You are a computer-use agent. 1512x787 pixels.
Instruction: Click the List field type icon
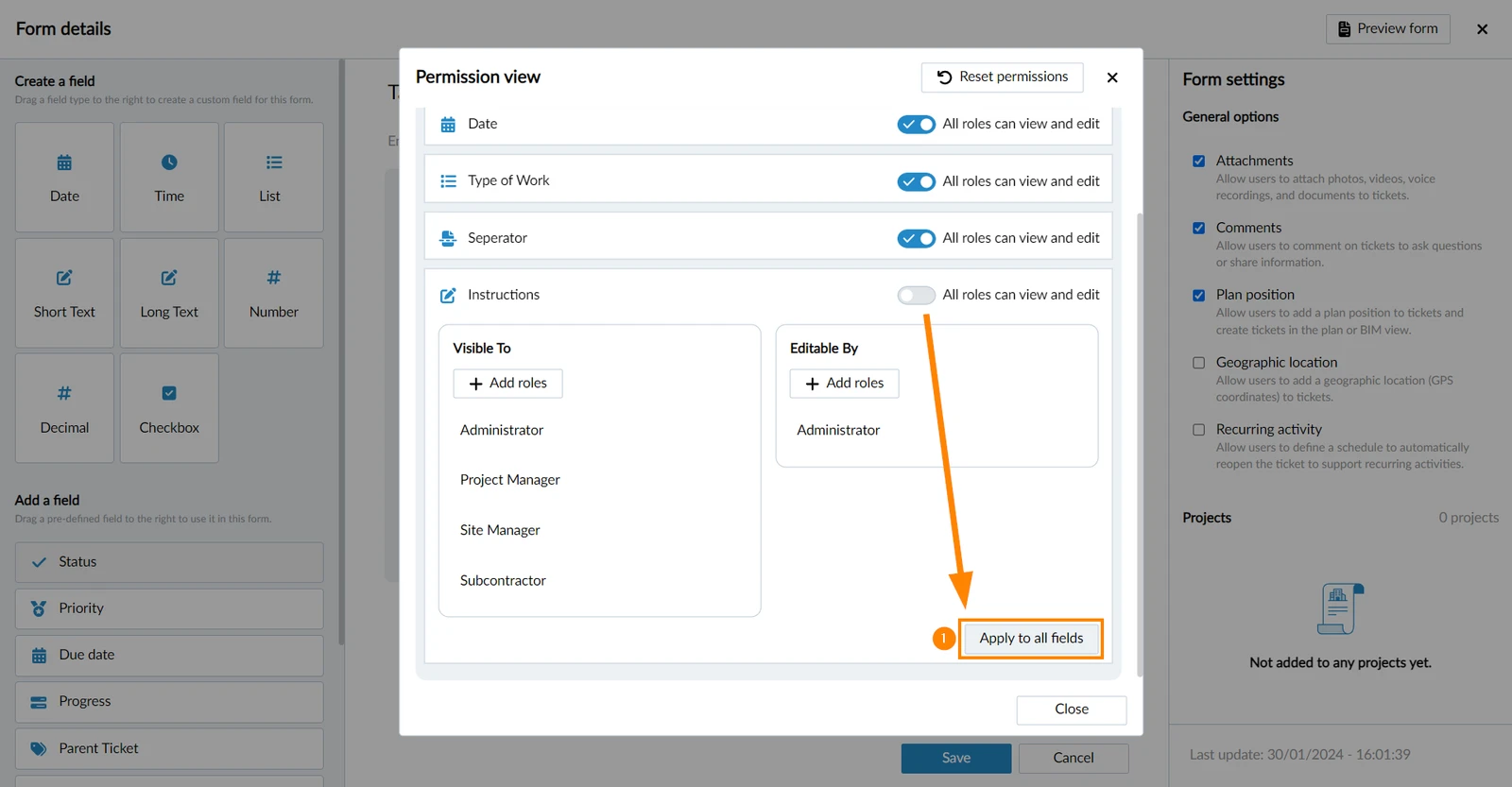(x=274, y=163)
